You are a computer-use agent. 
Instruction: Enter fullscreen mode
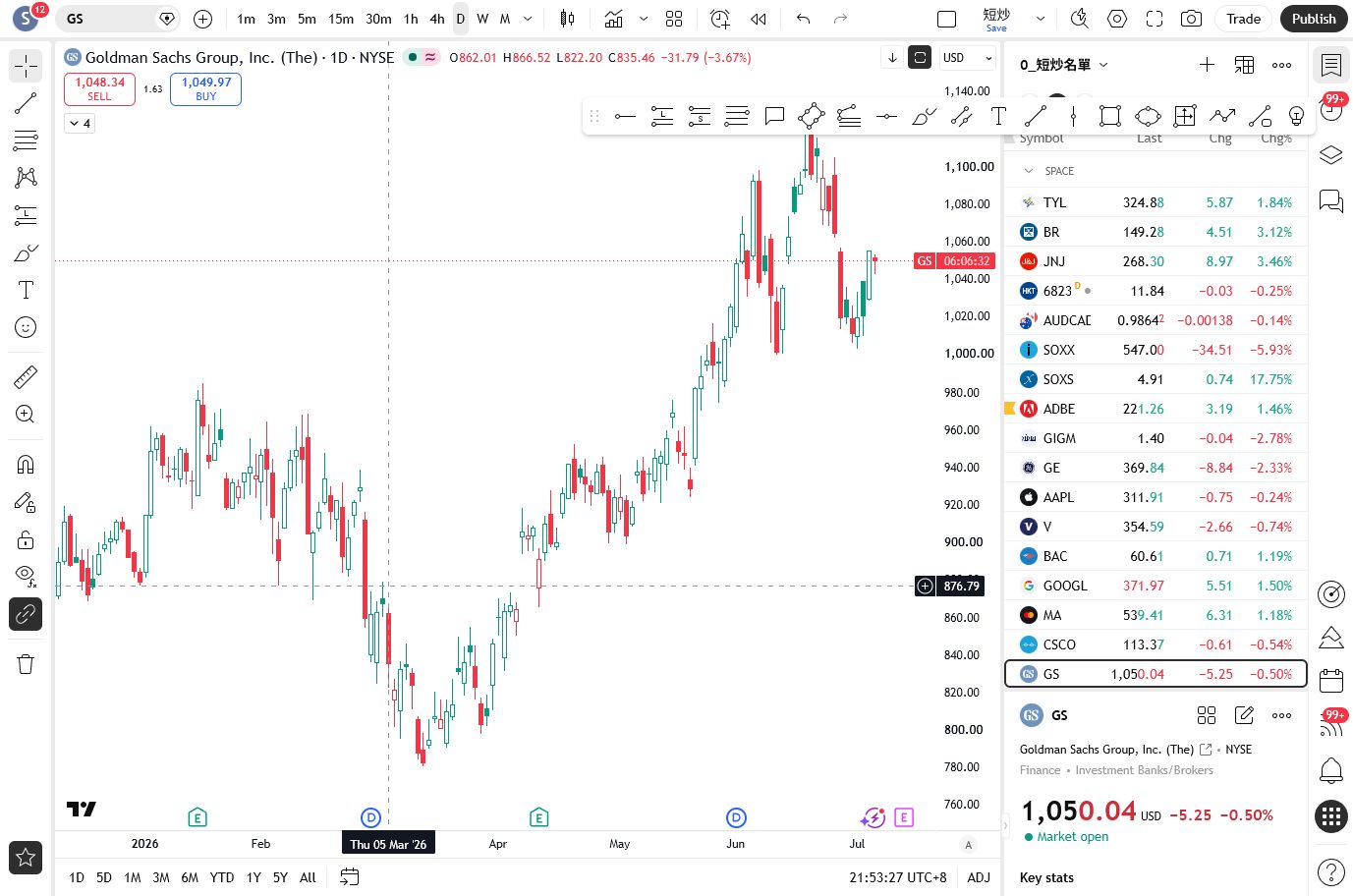point(1155,19)
